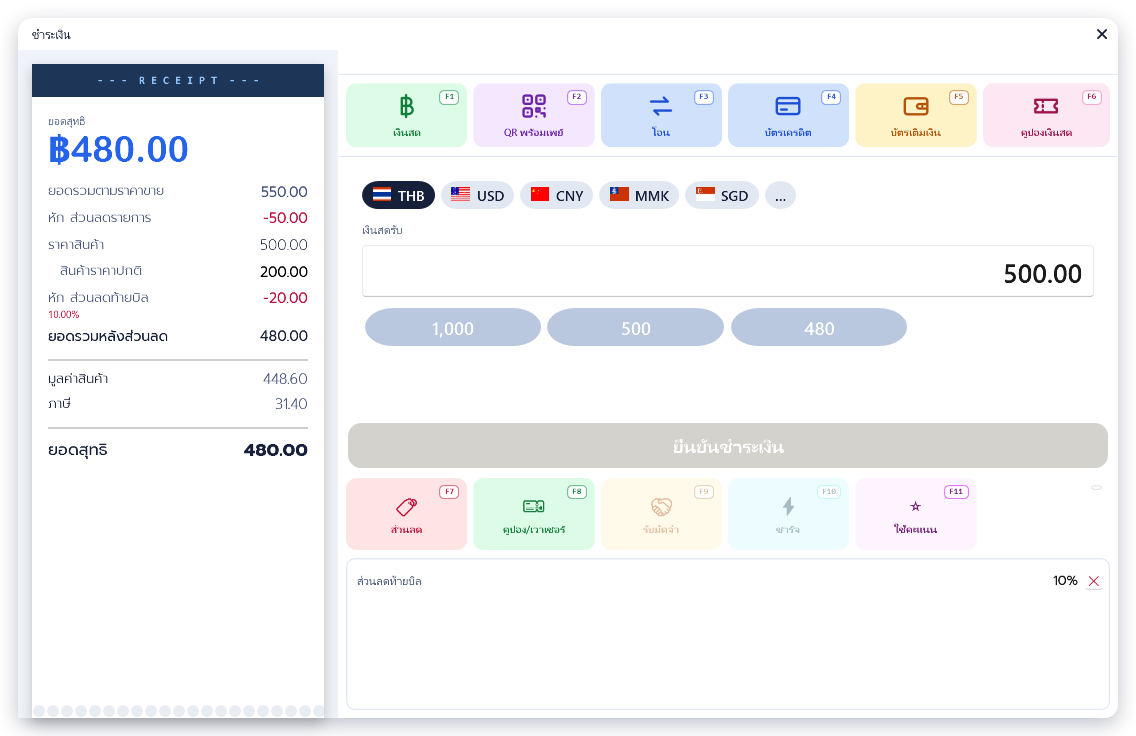The width and height of the screenshot is (1136, 736).
Task: Select THB currency
Action: [398, 196]
